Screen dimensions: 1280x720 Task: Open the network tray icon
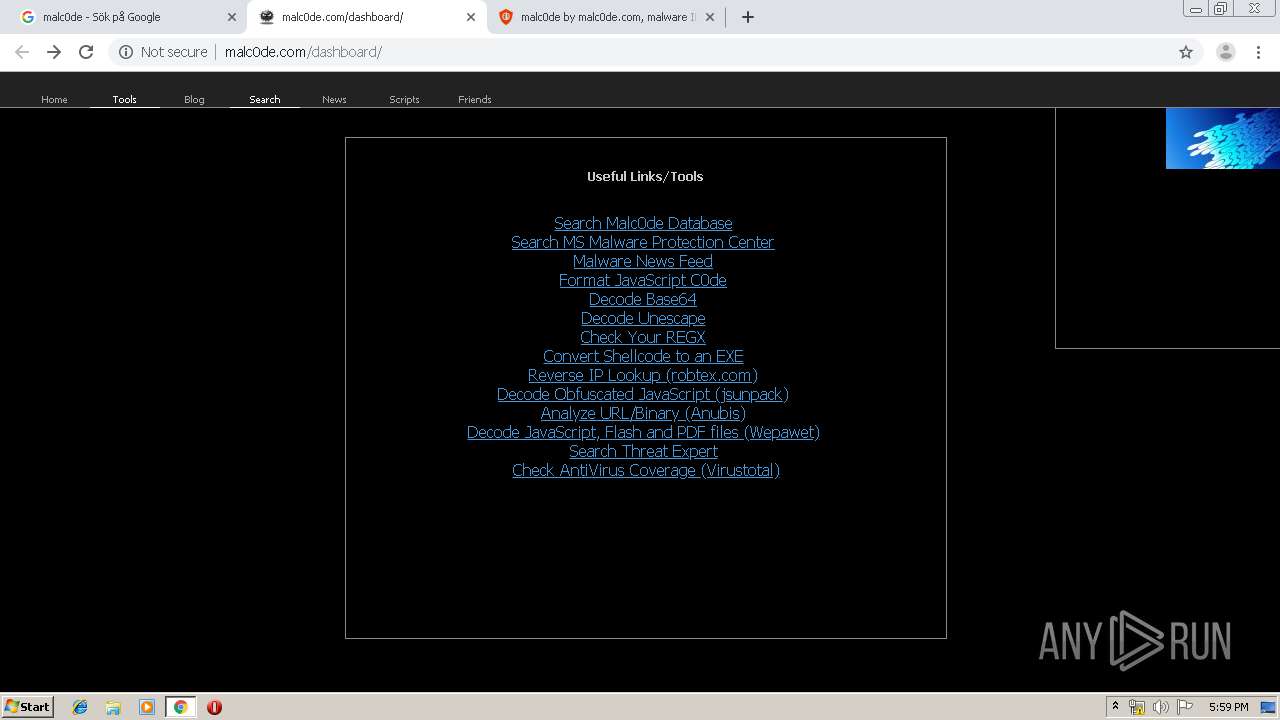(x=1137, y=707)
